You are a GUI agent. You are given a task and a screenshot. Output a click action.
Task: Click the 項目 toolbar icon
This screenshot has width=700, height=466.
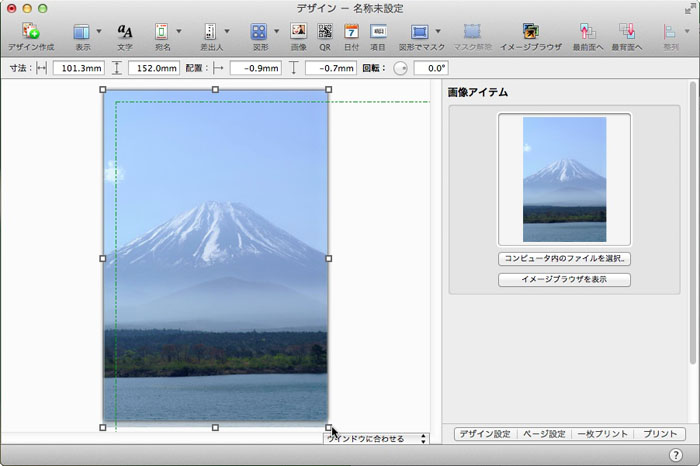378,32
